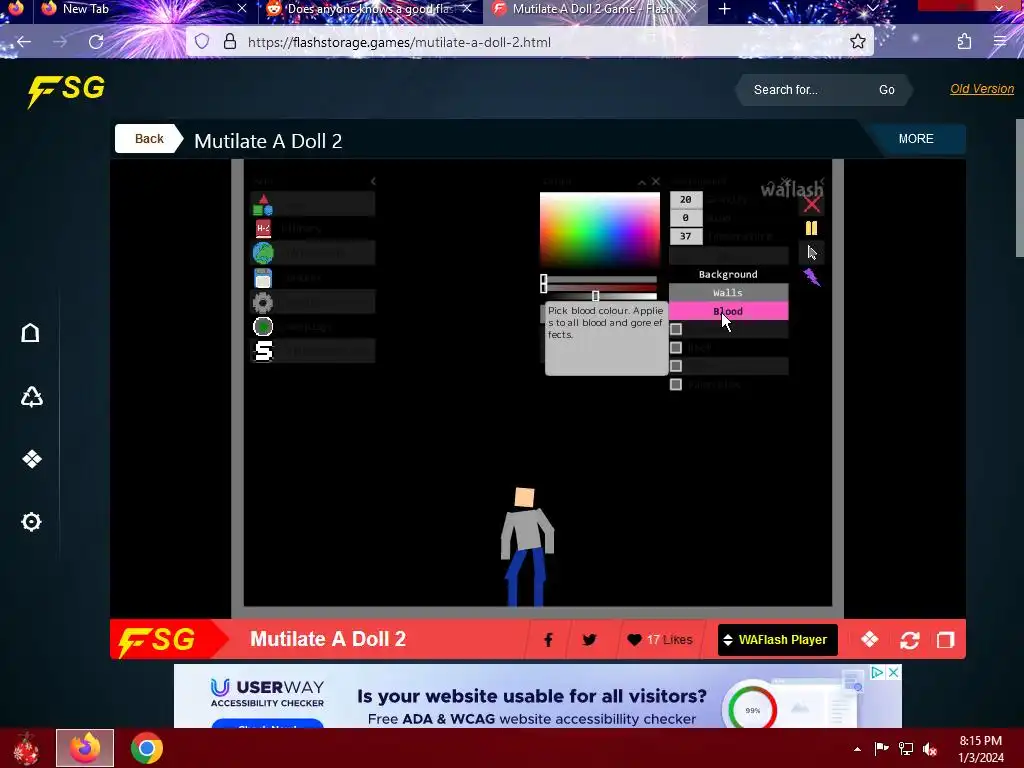Click the Back button beside game title

(x=149, y=138)
